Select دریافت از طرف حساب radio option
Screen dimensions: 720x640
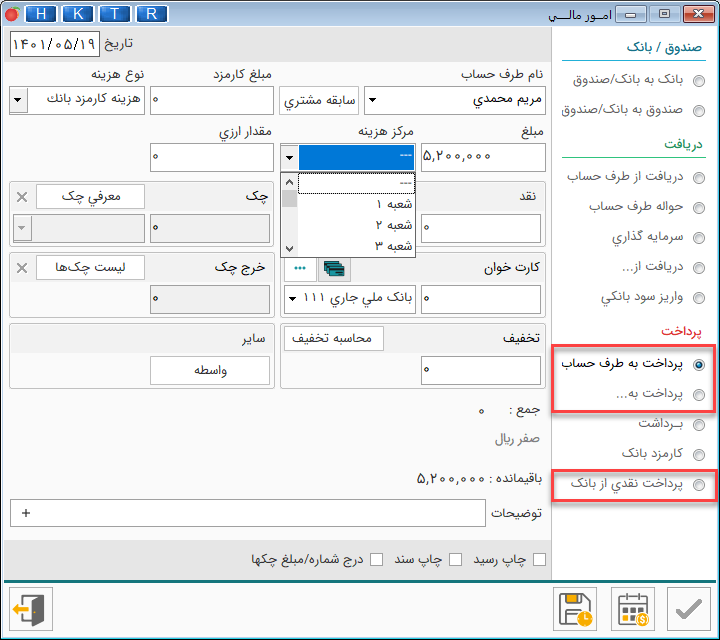699,178
